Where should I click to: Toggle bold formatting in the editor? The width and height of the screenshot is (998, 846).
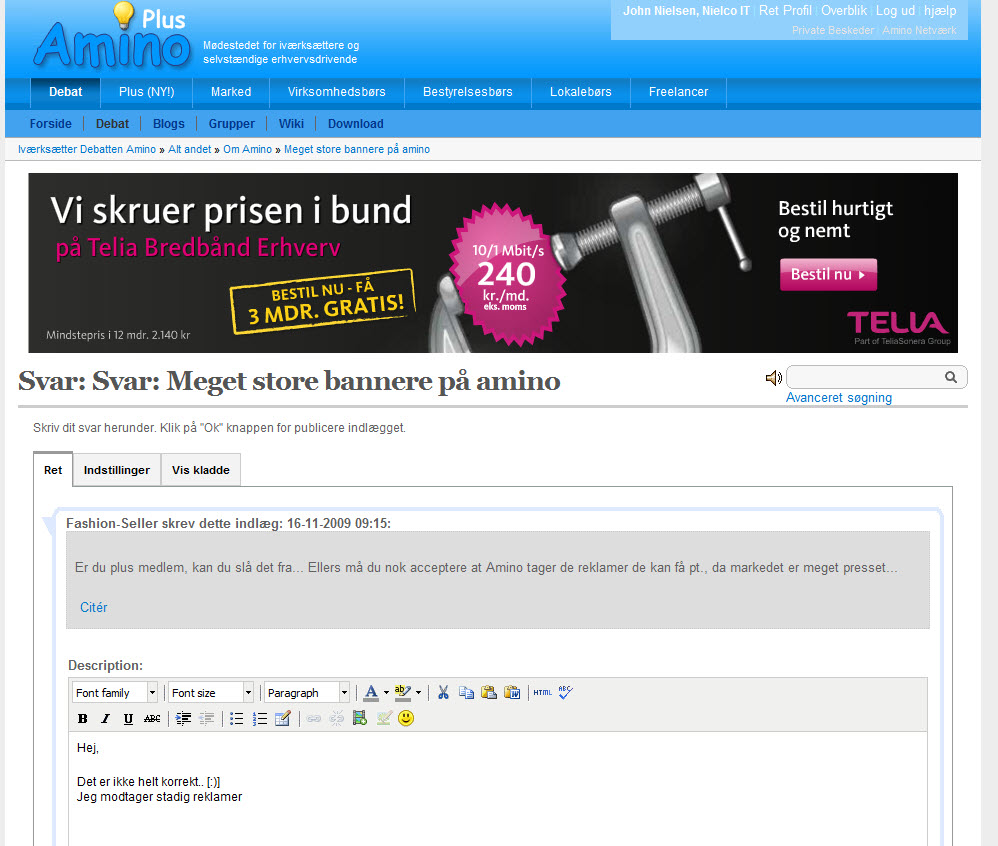click(x=82, y=718)
